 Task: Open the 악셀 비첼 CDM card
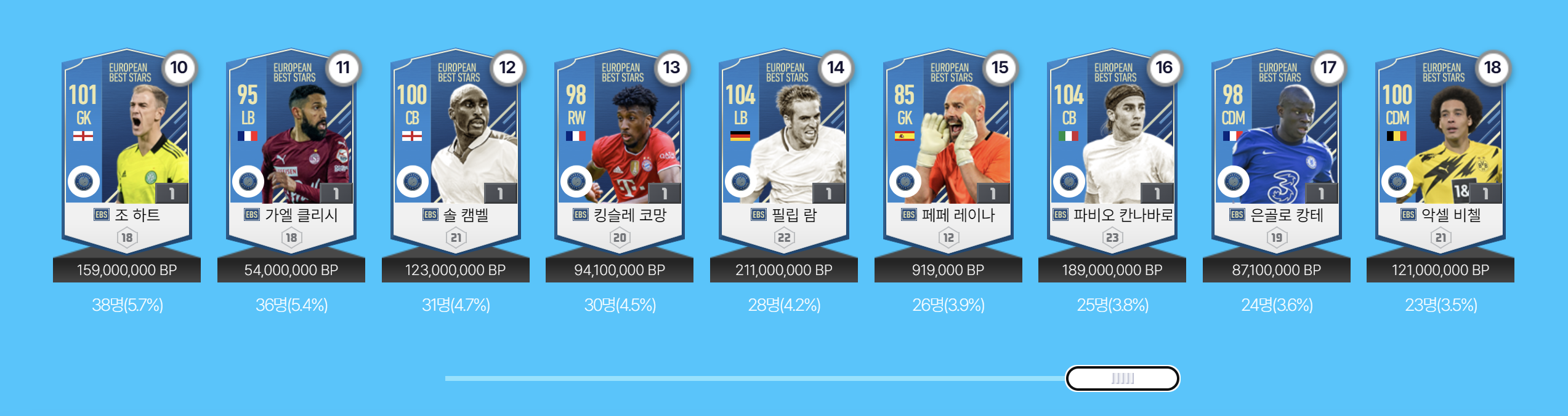(x=1441, y=151)
